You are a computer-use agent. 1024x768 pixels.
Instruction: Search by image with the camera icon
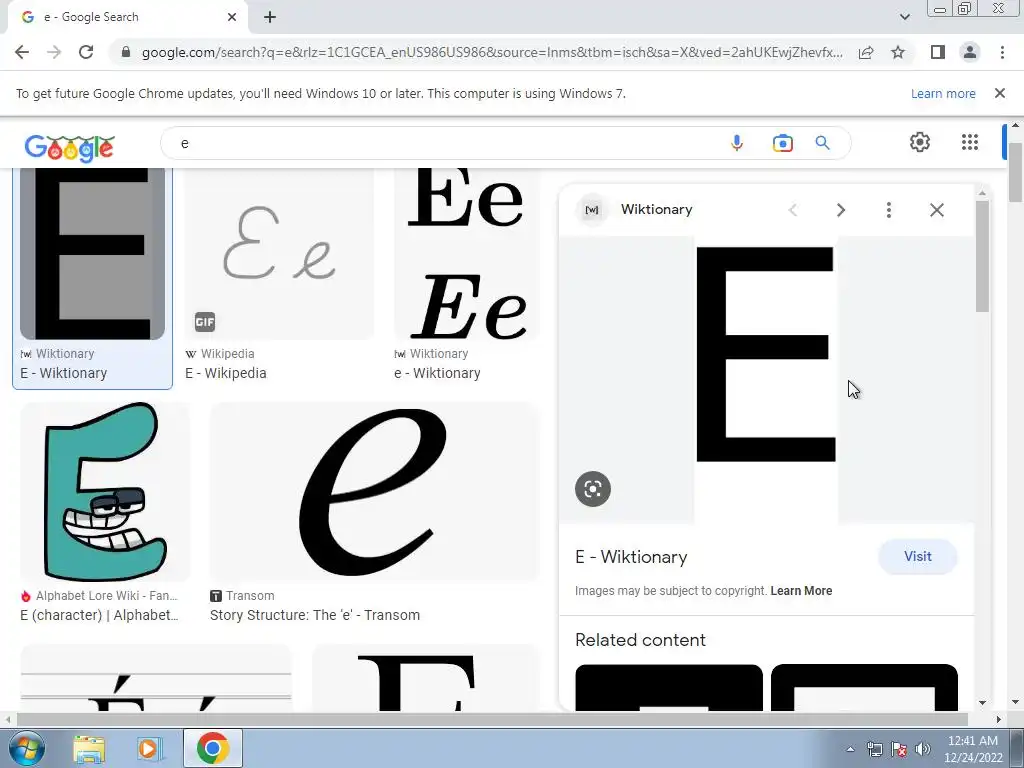(782, 143)
